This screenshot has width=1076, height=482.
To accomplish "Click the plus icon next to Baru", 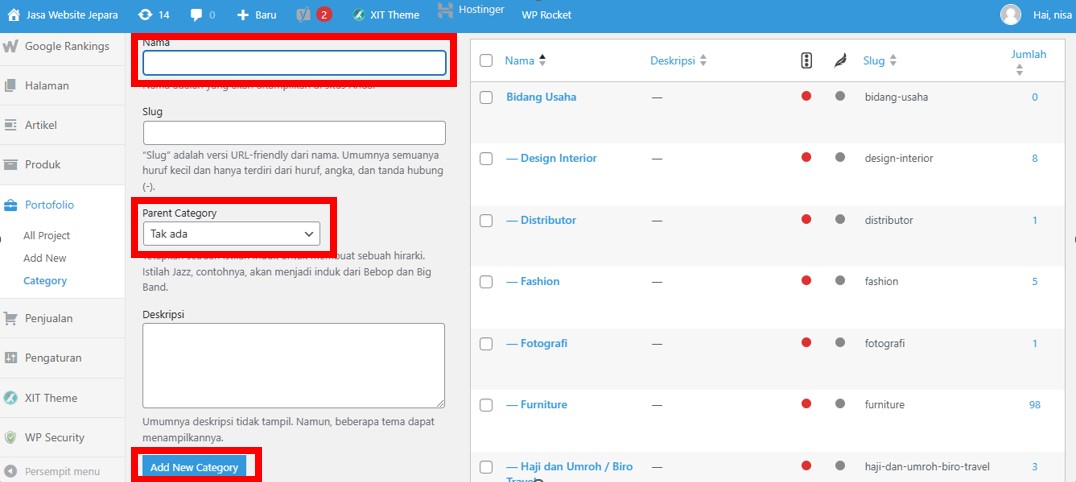I will pyautogui.click(x=243, y=14).
